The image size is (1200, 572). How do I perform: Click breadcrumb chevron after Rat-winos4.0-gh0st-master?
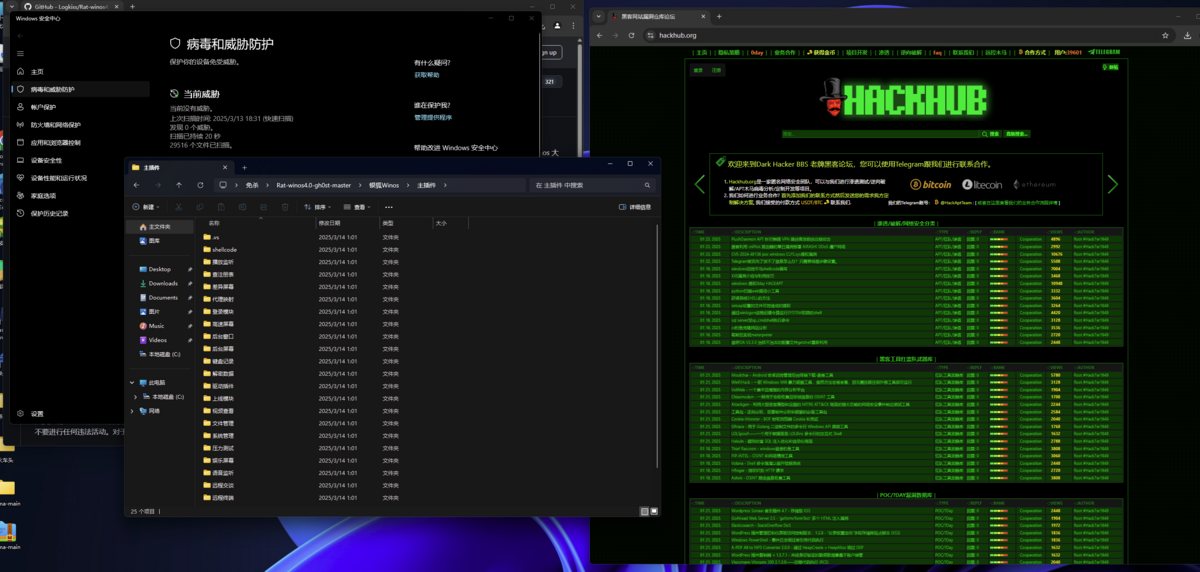(359, 185)
